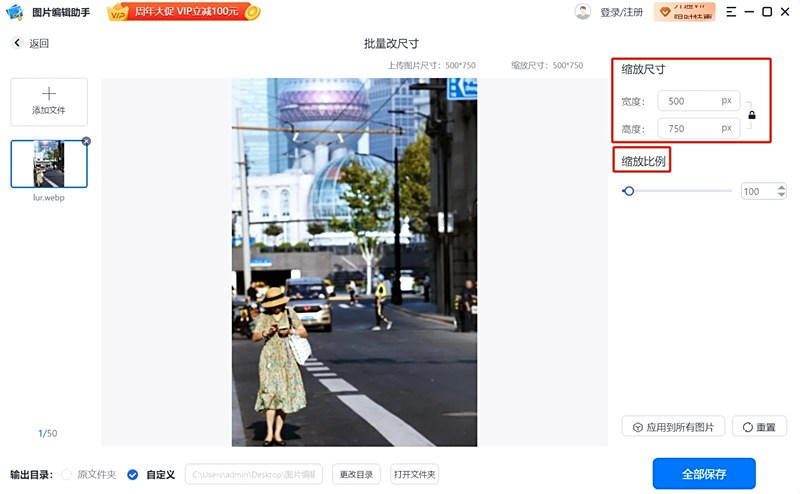Click the lur.webp file name

point(49,197)
